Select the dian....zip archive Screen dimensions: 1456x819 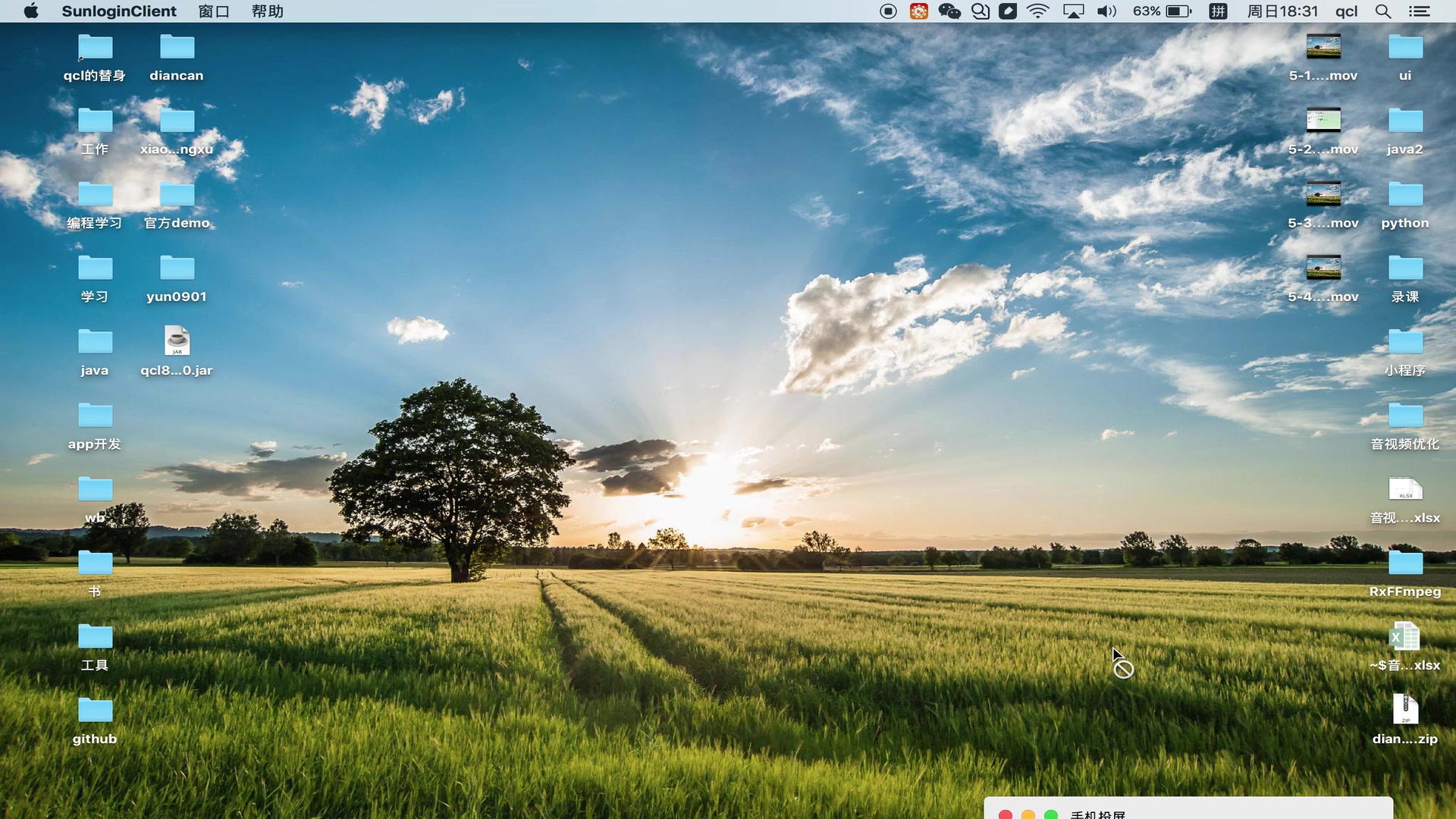[x=1405, y=720]
